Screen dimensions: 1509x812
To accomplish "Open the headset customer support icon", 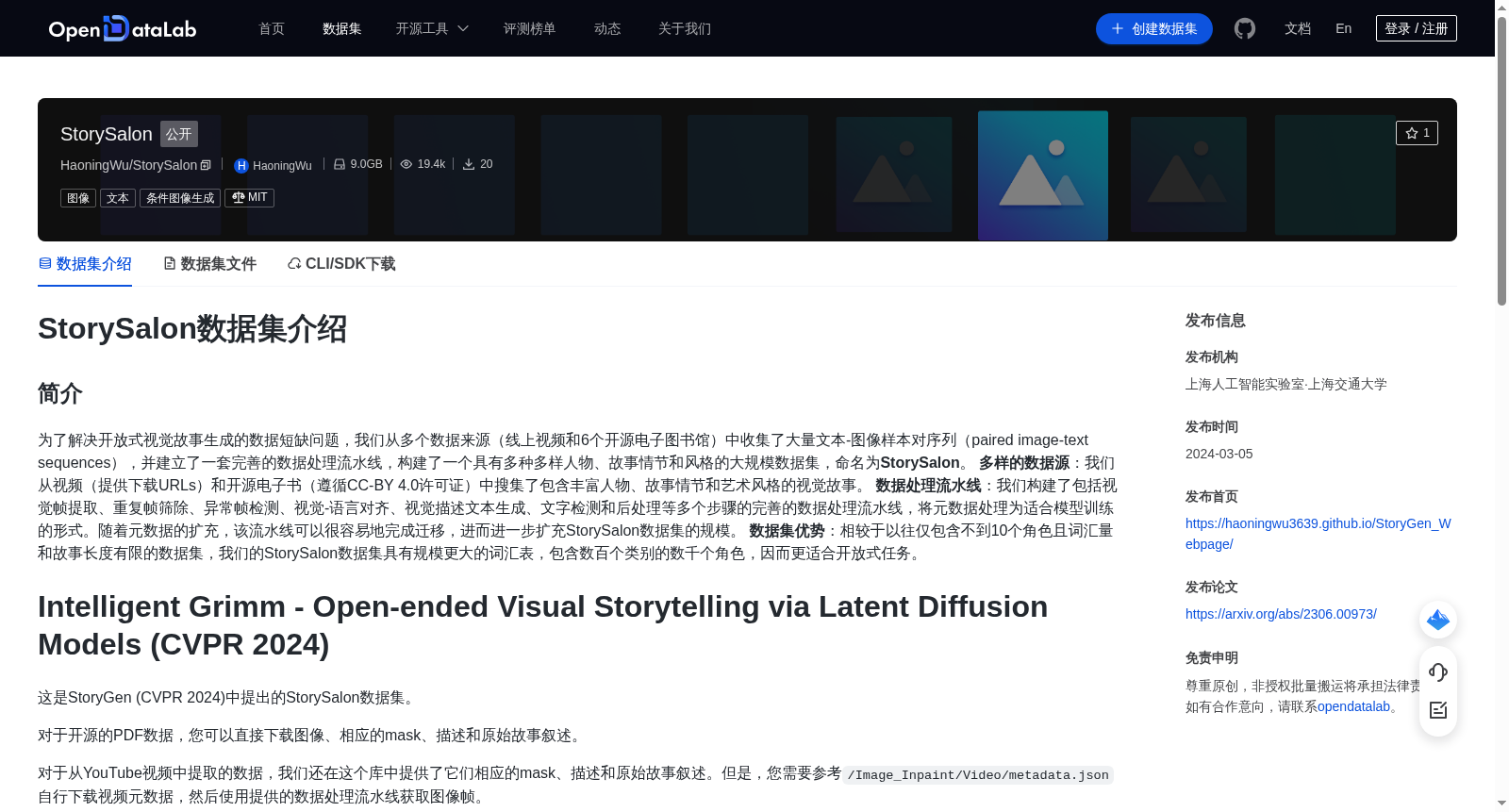I will coord(1438,671).
